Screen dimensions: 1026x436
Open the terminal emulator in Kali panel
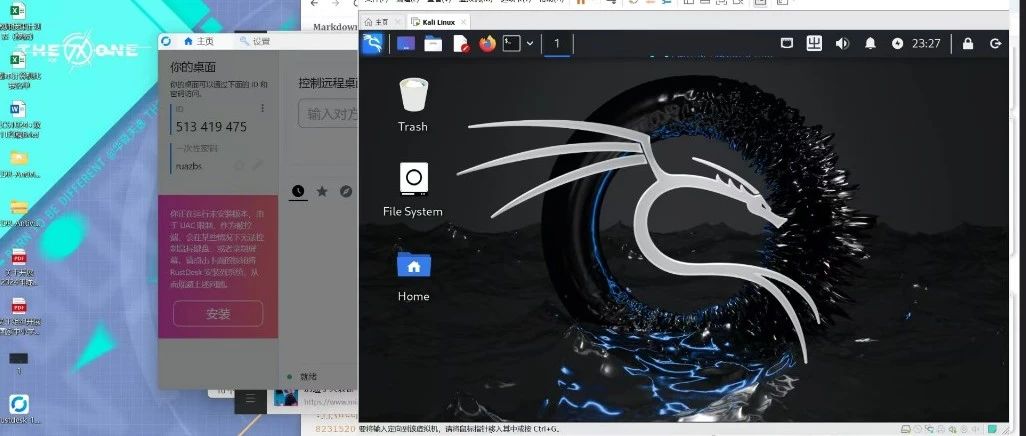click(512, 44)
